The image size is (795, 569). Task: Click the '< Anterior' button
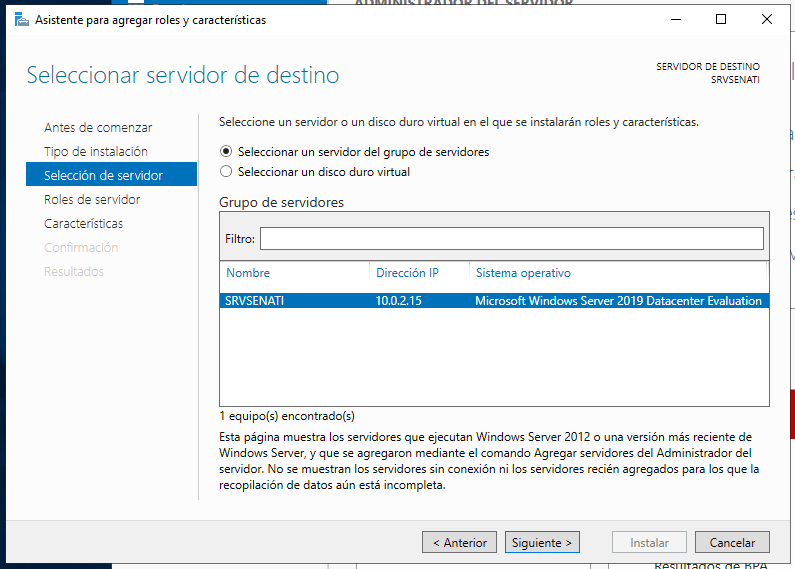459,543
